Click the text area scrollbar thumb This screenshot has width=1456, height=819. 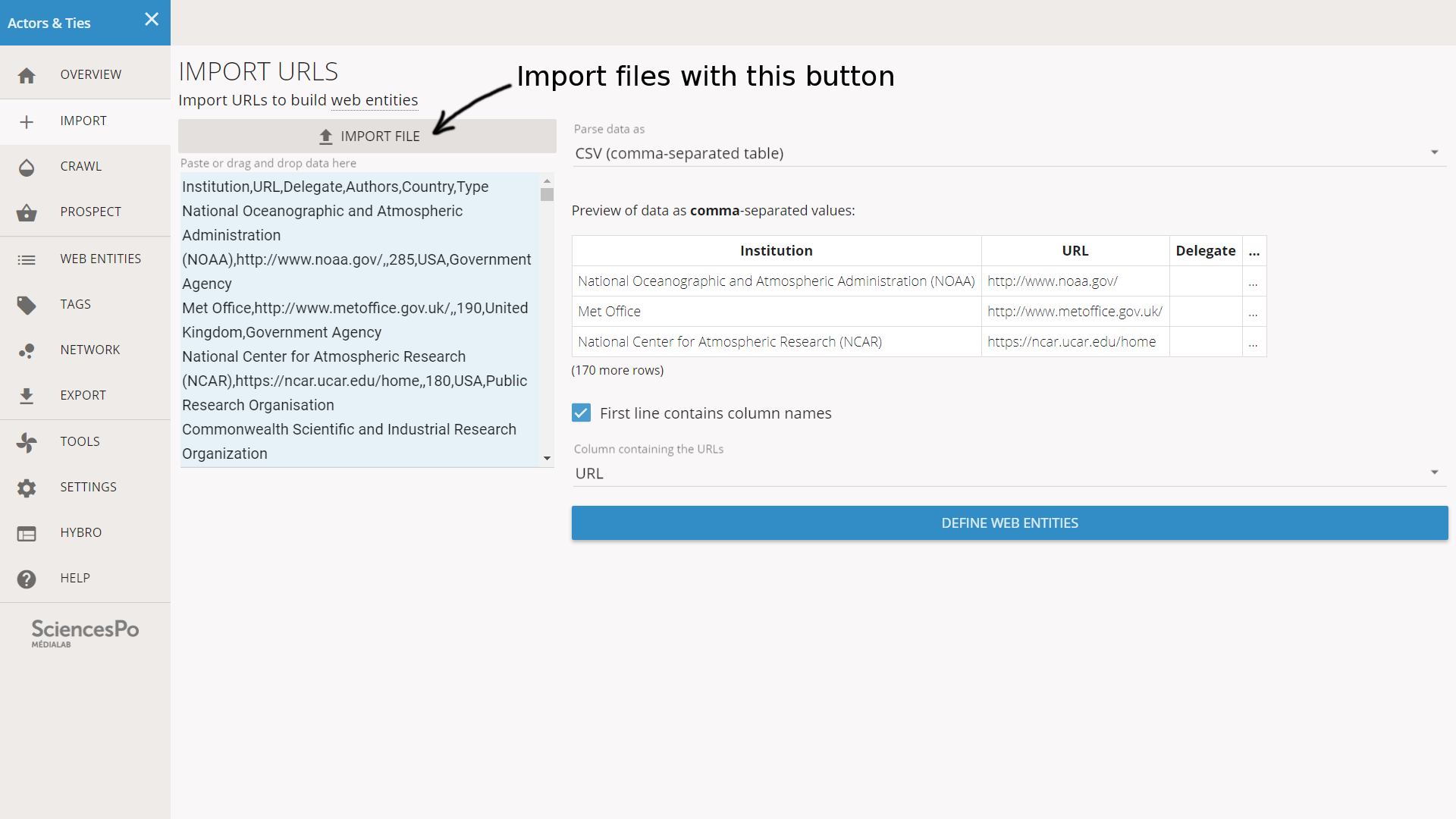click(547, 195)
